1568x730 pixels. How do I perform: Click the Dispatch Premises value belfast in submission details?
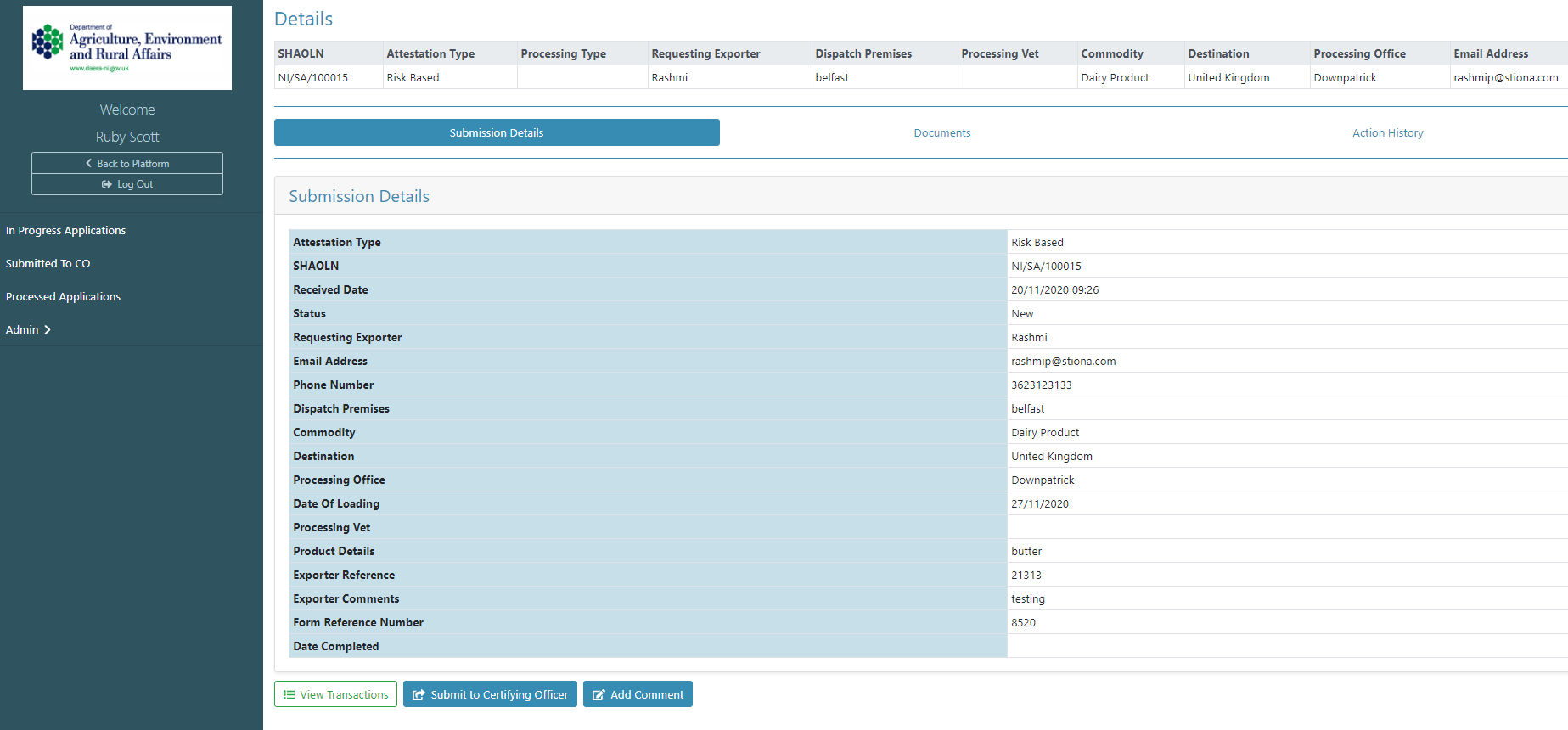coord(1027,408)
